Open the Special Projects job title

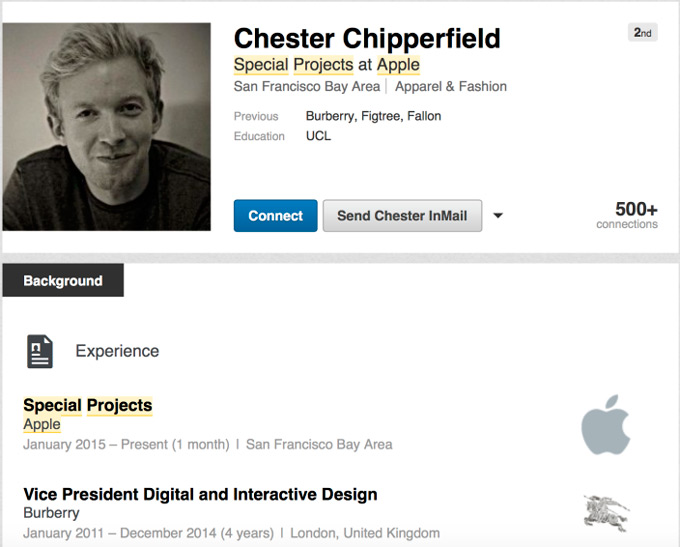click(88, 405)
